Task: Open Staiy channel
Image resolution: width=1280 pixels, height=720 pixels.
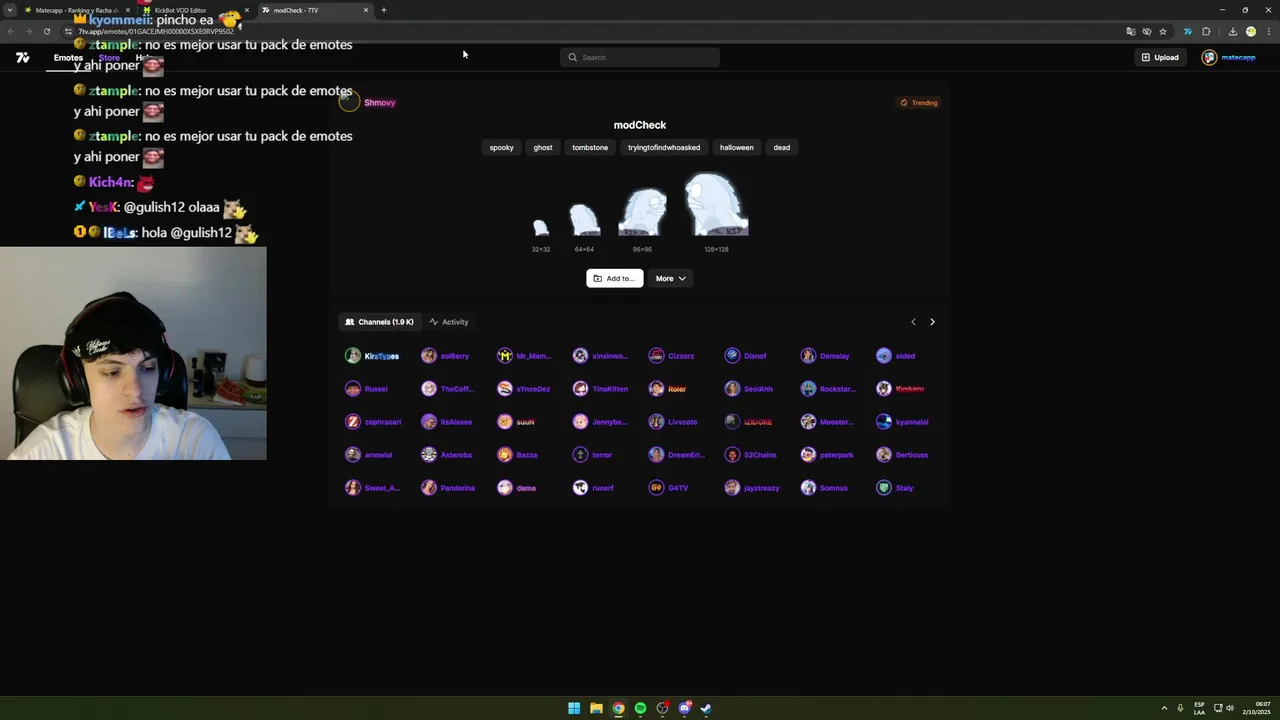Action: pyautogui.click(x=895, y=488)
